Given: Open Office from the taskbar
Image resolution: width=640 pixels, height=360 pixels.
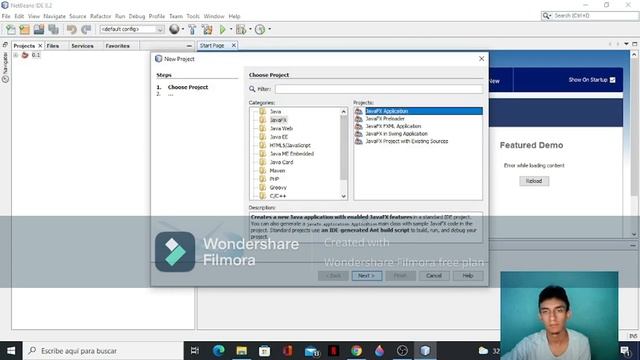Looking at the screenshot, I should (x=288, y=351).
